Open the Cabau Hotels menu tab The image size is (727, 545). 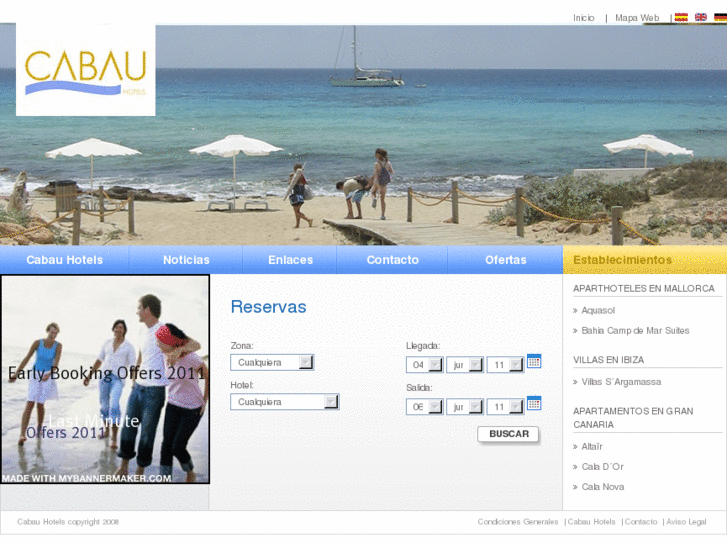(x=64, y=260)
